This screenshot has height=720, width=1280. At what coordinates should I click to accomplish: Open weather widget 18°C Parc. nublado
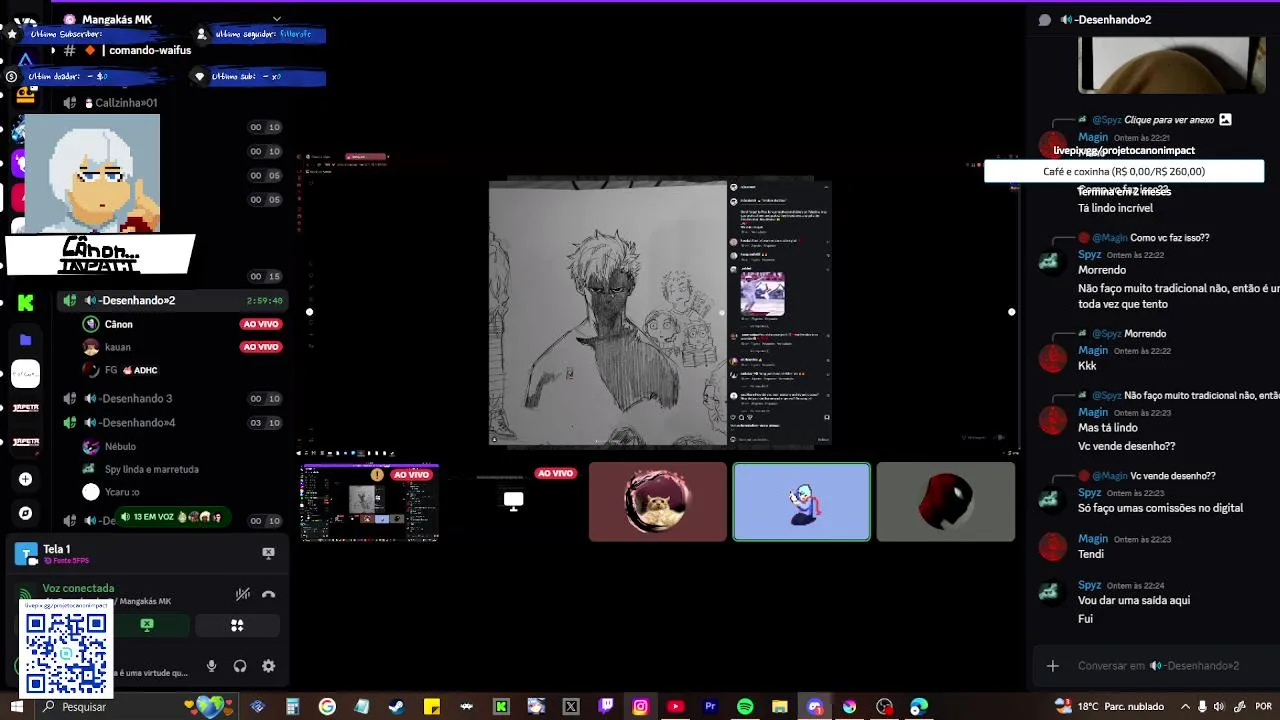coord(1108,706)
